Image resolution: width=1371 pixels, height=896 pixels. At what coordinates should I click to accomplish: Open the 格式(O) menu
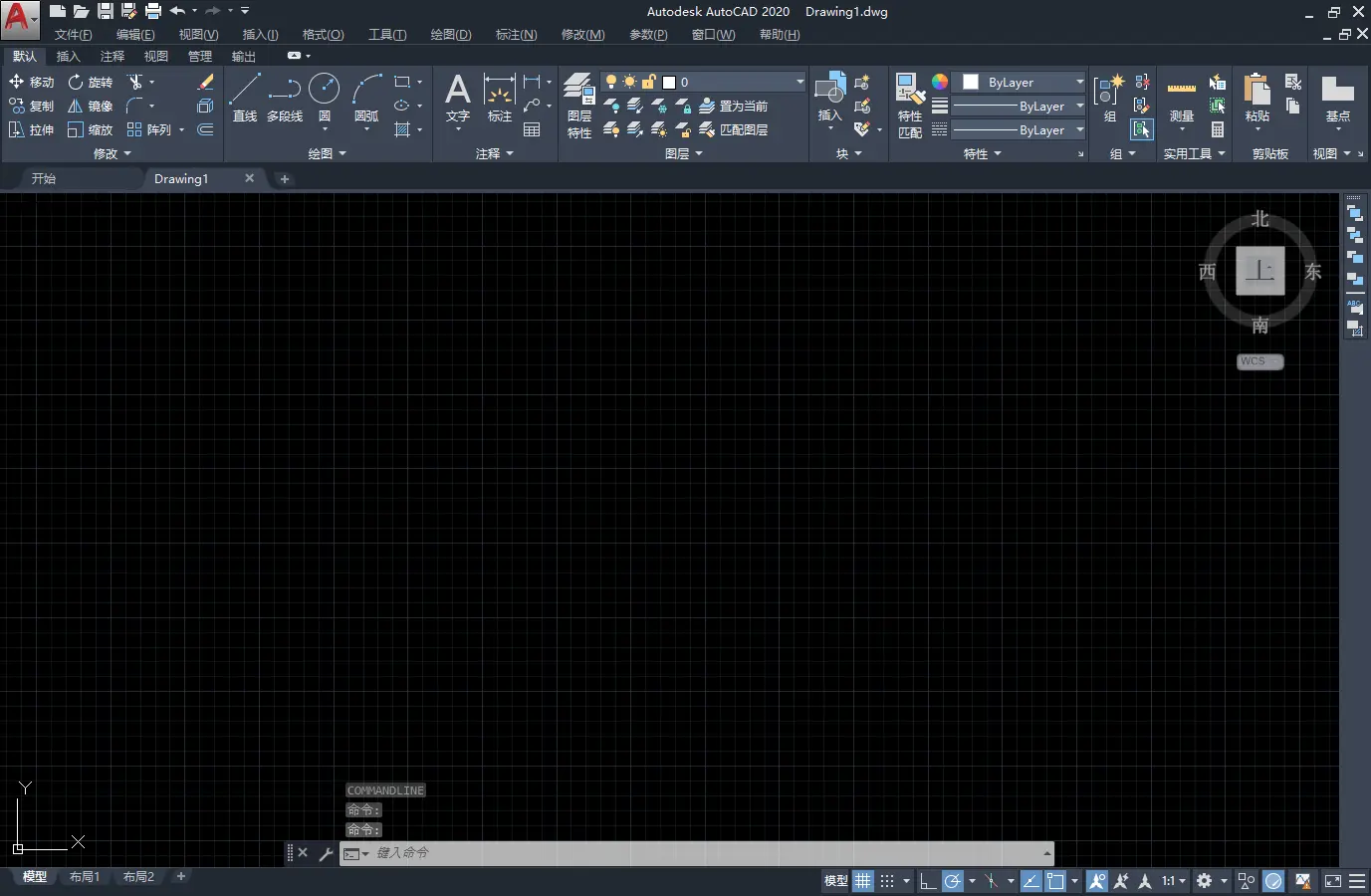pos(323,35)
